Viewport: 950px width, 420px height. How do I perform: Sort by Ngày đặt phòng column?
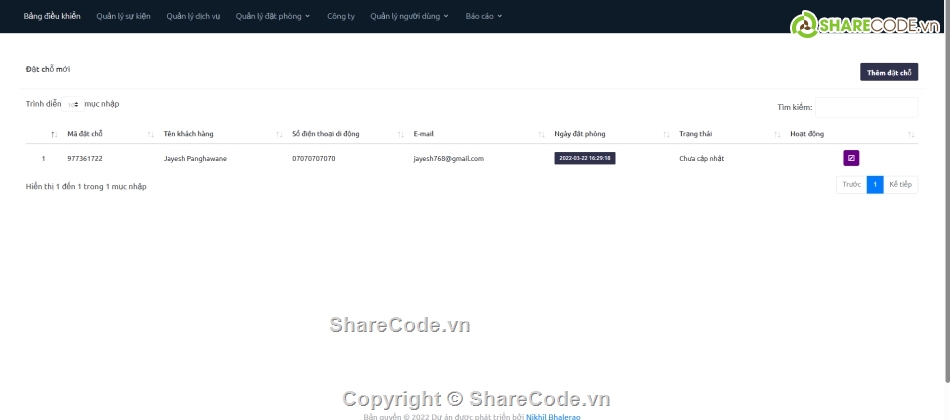(x=579, y=134)
